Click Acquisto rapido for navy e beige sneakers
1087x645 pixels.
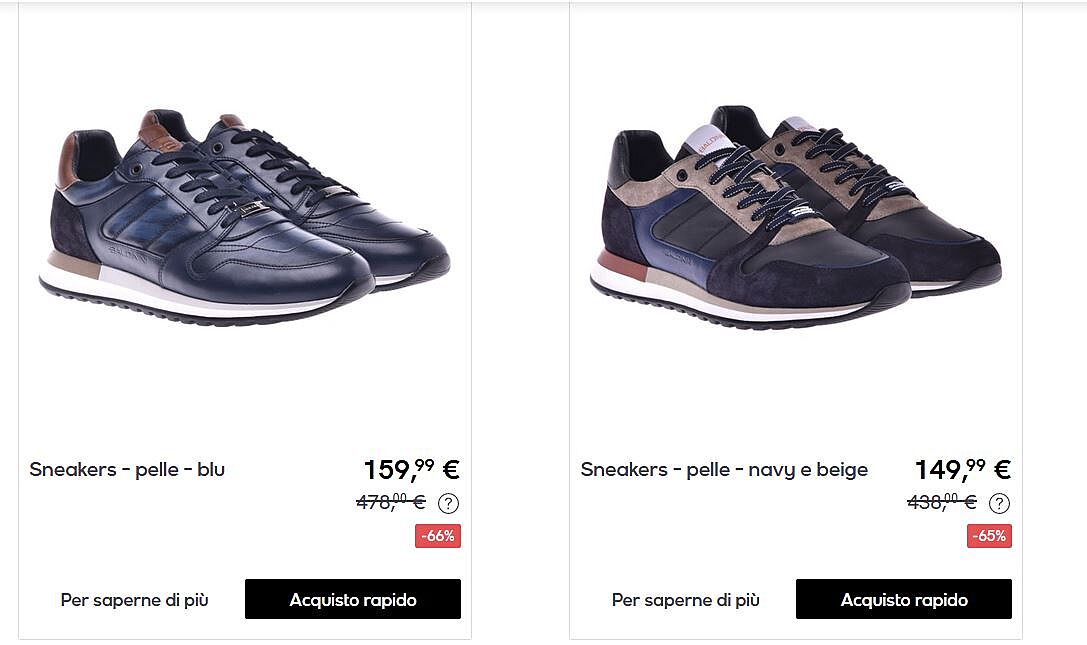click(x=904, y=599)
